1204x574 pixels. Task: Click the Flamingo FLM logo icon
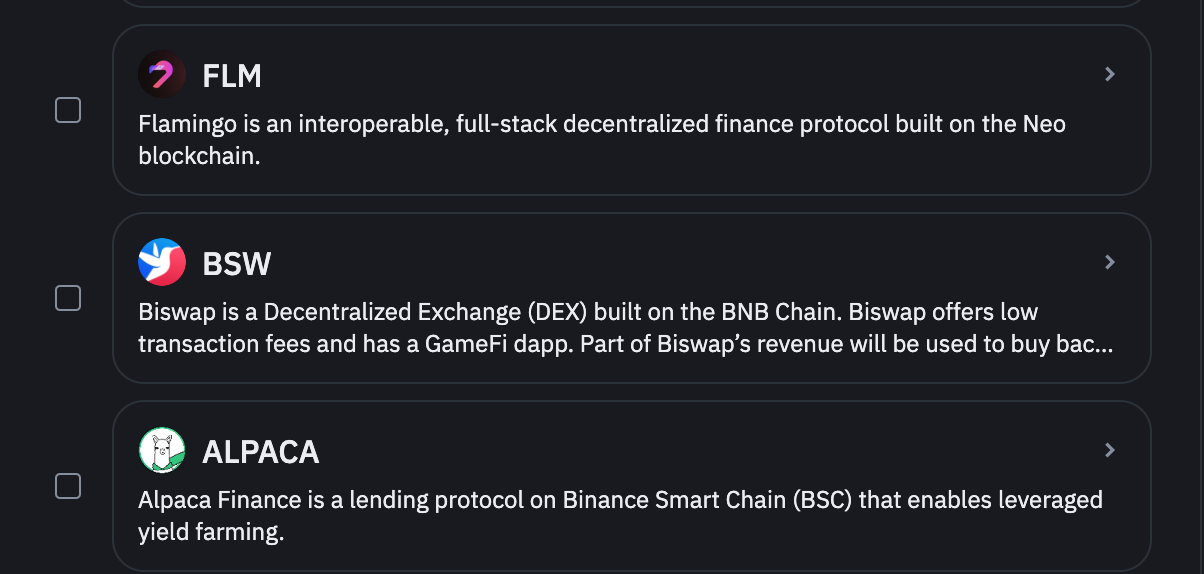click(x=162, y=75)
